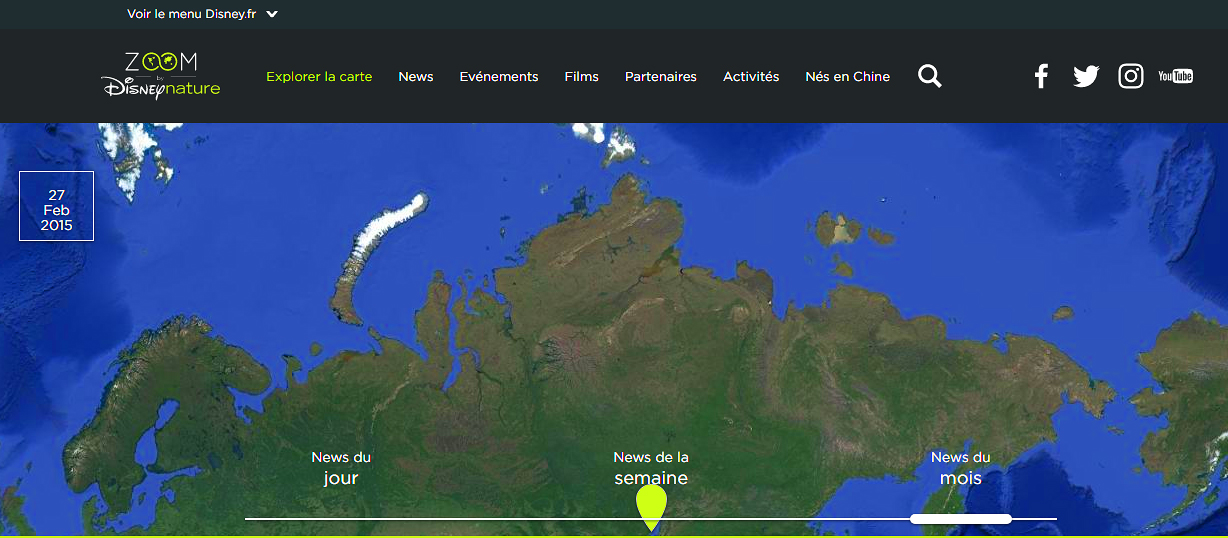The height and width of the screenshot is (538, 1228).
Task: Open the Evénements menu item
Action: [499, 77]
